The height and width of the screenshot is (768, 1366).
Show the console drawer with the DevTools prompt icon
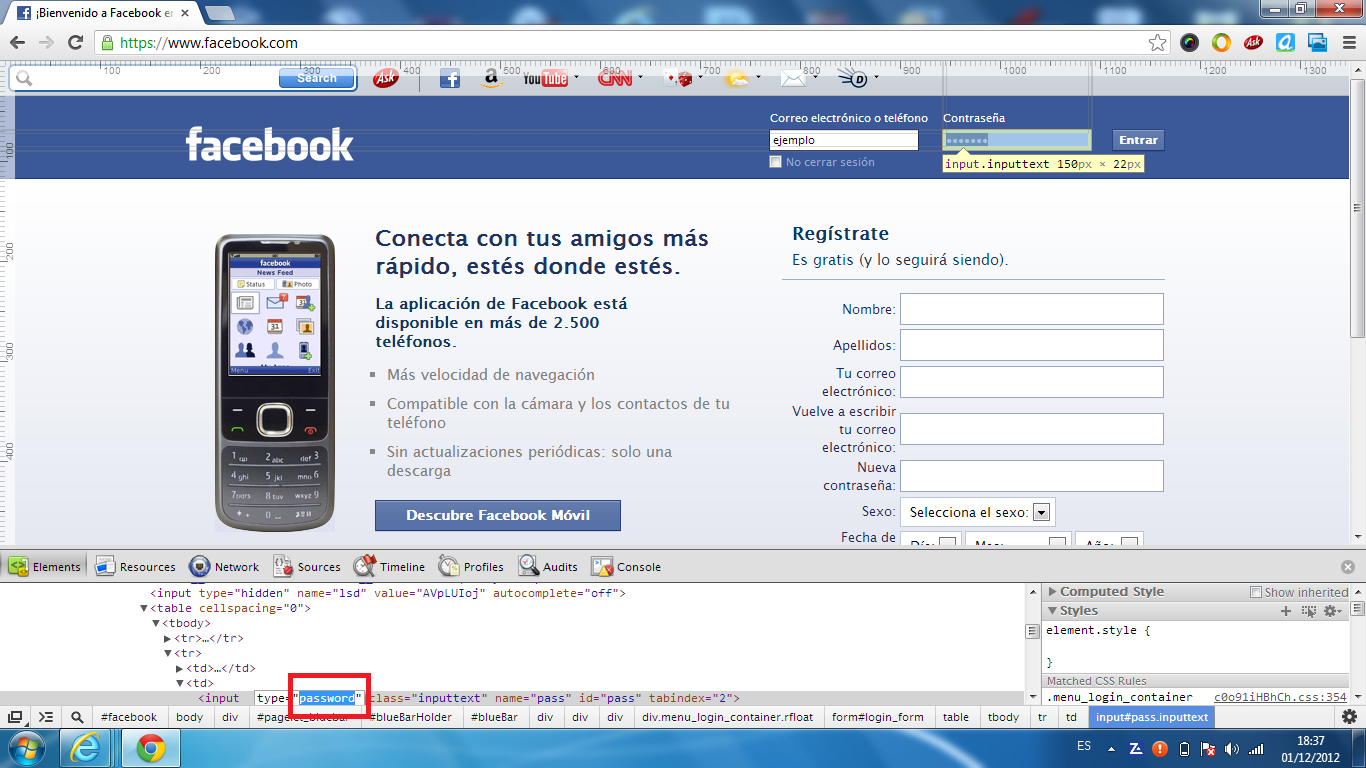pos(46,717)
